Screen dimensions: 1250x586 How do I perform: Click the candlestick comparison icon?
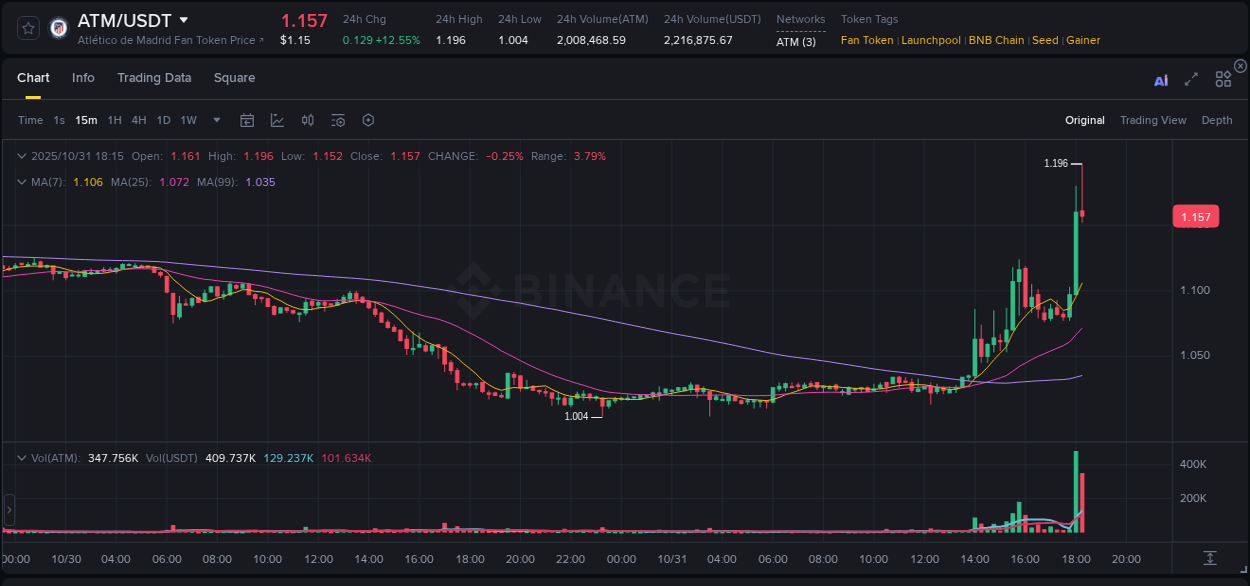pyautogui.click(x=307, y=120)
